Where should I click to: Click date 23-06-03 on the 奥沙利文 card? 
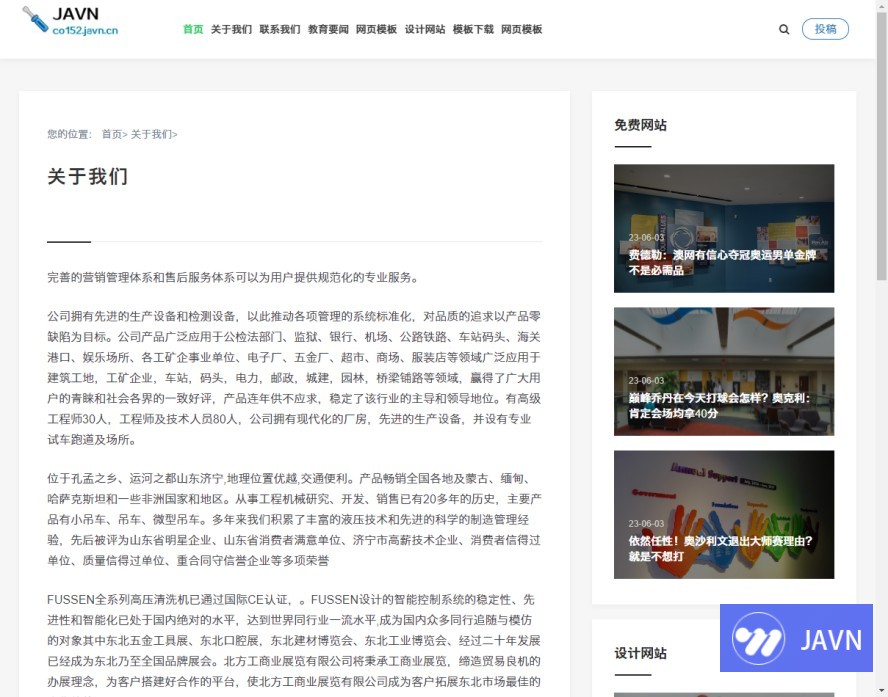(646, 524)
